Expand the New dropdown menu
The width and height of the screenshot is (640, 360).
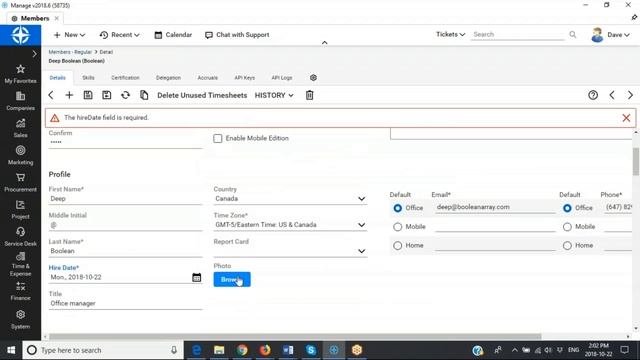click(69, 35)
